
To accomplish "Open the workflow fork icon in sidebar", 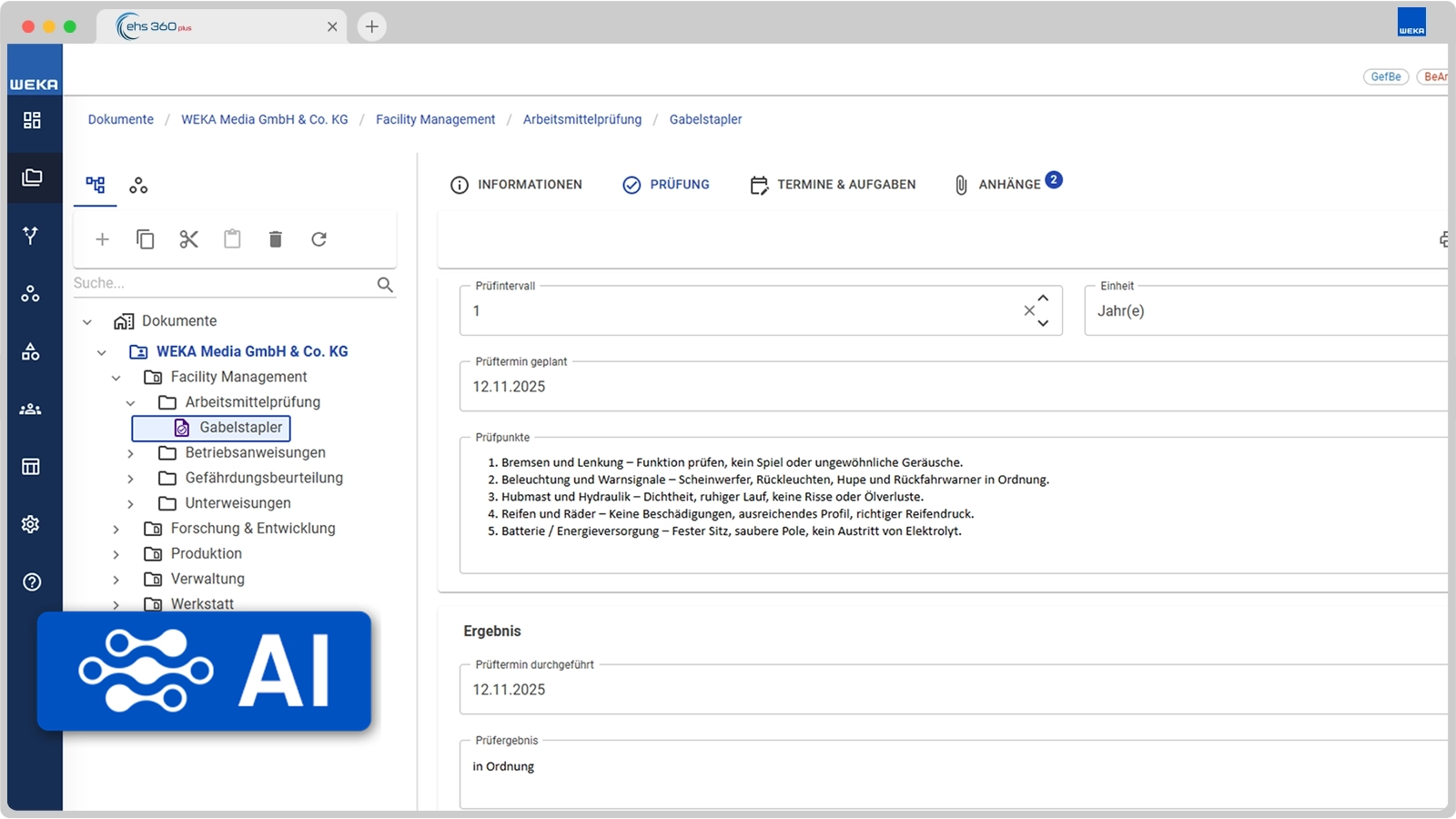I will (31, 236).
